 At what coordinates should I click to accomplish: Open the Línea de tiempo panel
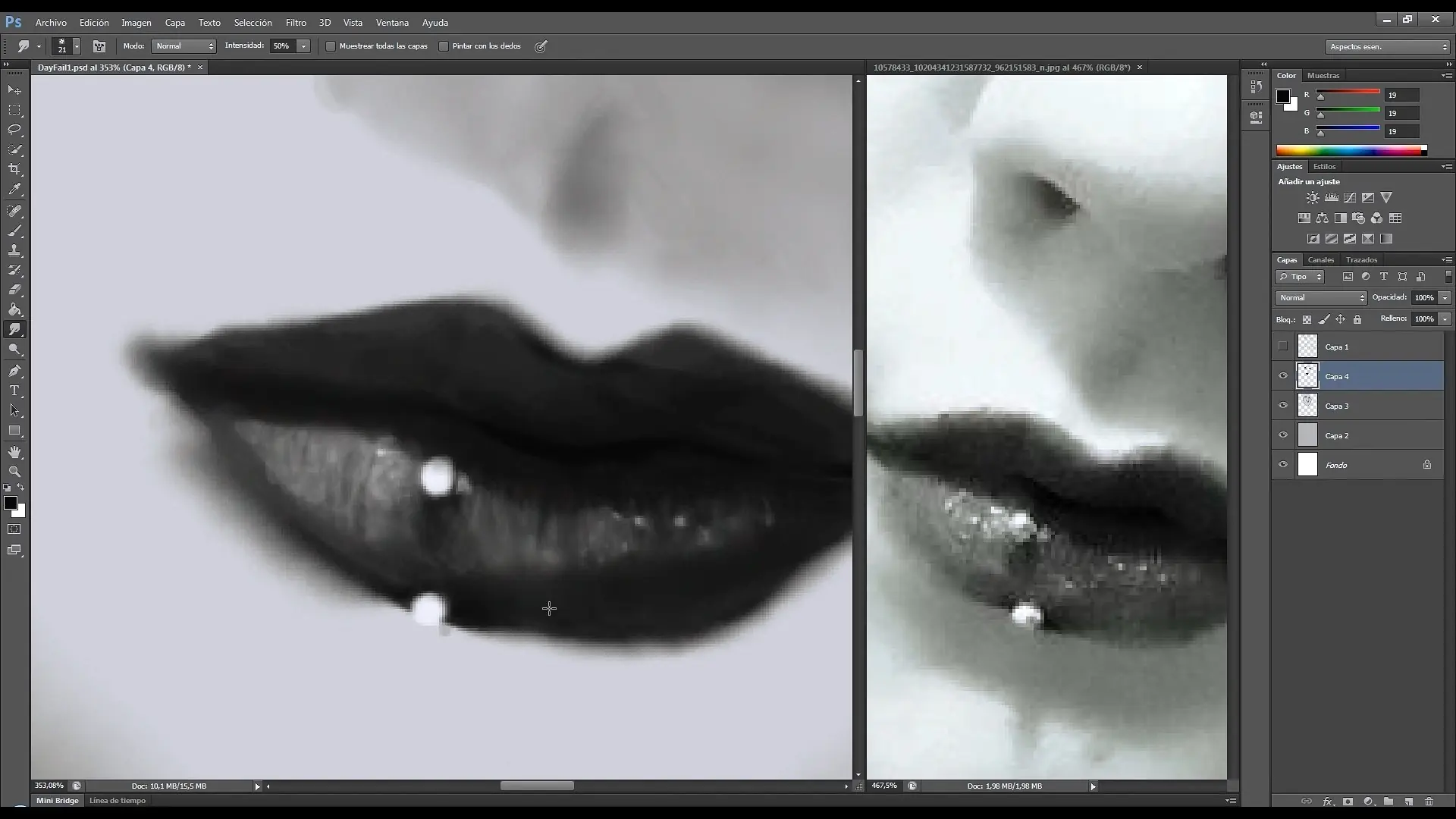(118, 801)
